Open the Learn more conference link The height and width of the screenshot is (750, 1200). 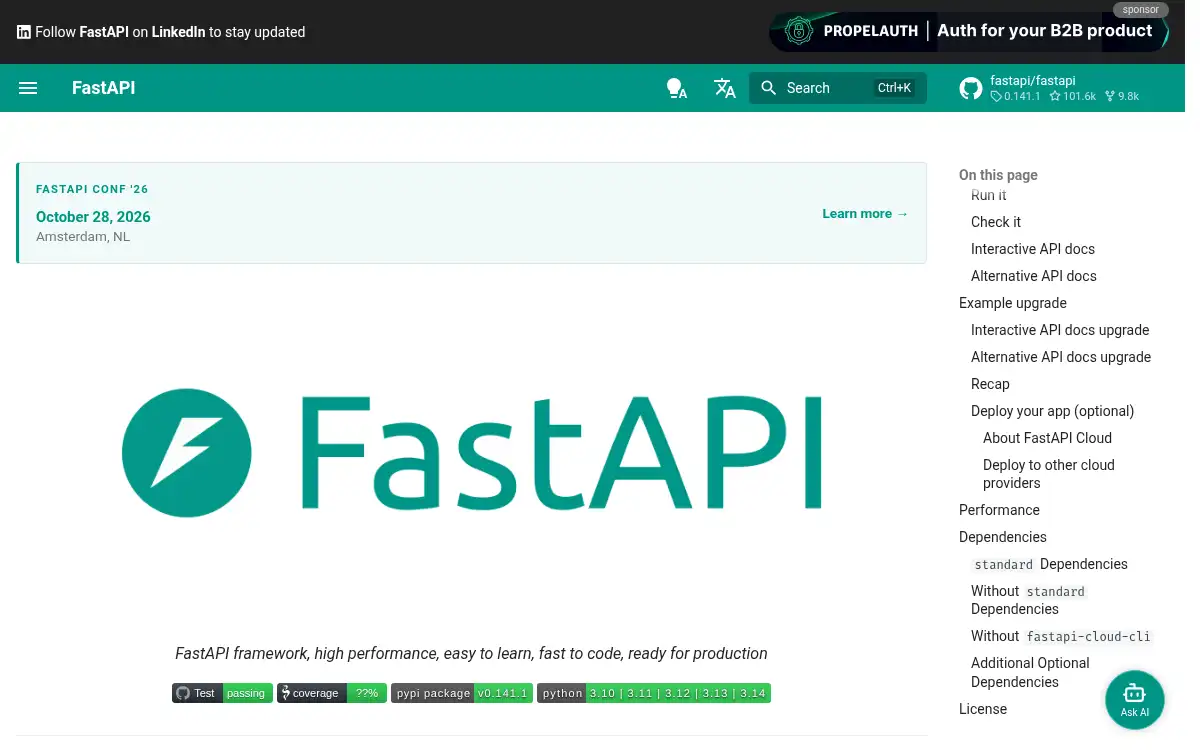tap(865, 213)
